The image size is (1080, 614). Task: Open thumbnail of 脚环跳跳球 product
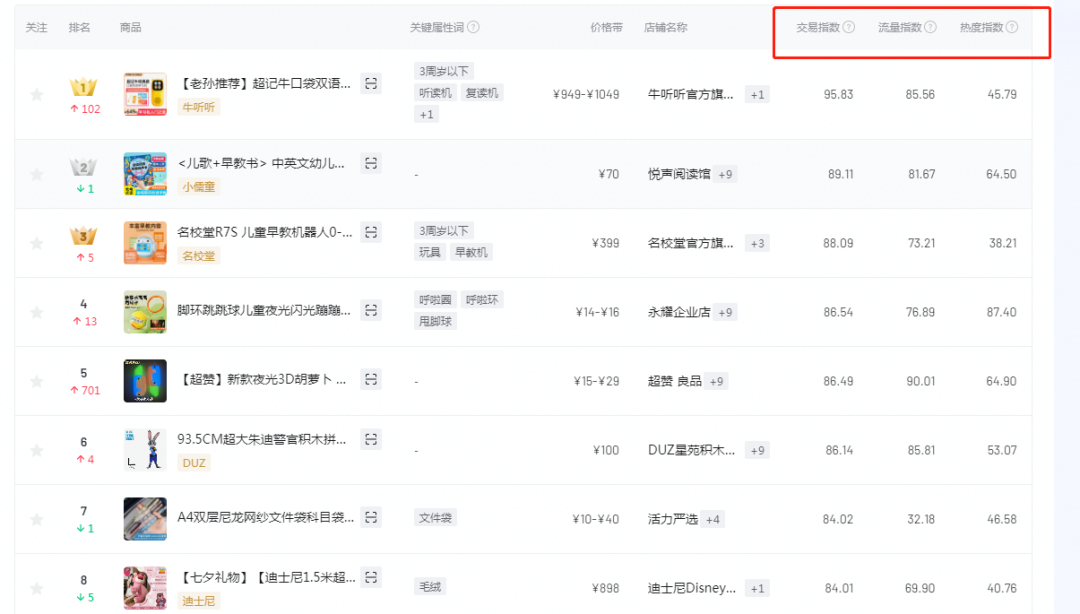coord(145,312)
